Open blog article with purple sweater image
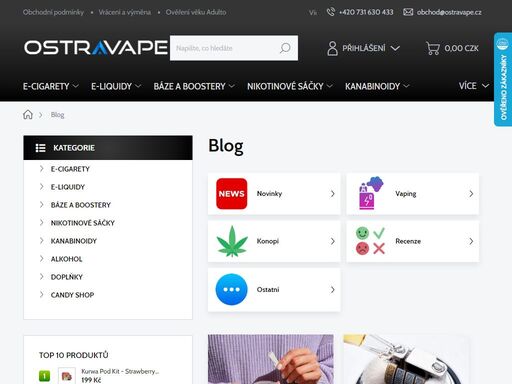The height and width of the screenshot is (384, 512). click(x=271, y=359)
